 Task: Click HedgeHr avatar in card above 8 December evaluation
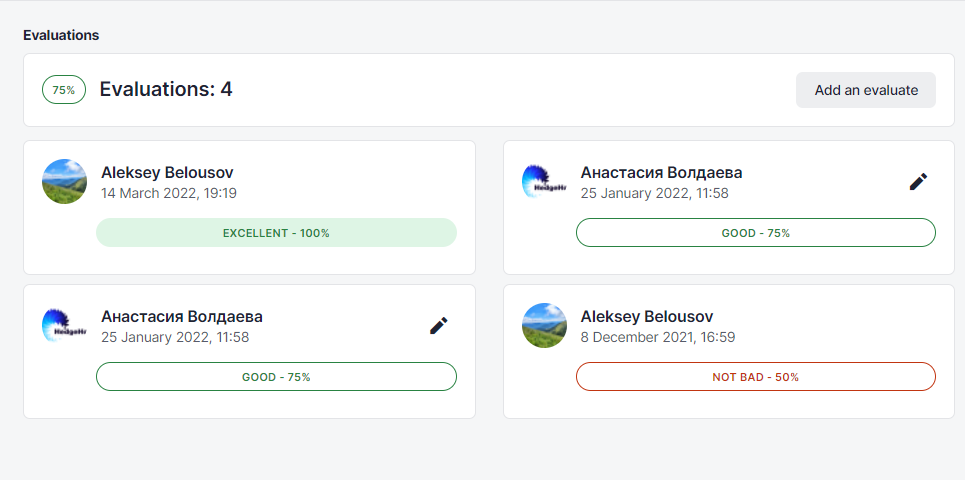coord(545,182)
